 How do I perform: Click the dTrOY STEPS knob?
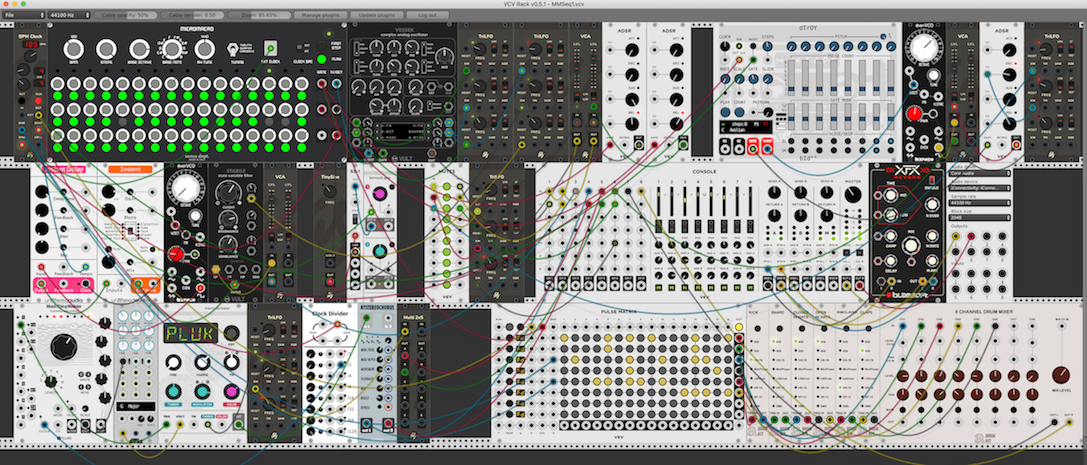point(767,46)
